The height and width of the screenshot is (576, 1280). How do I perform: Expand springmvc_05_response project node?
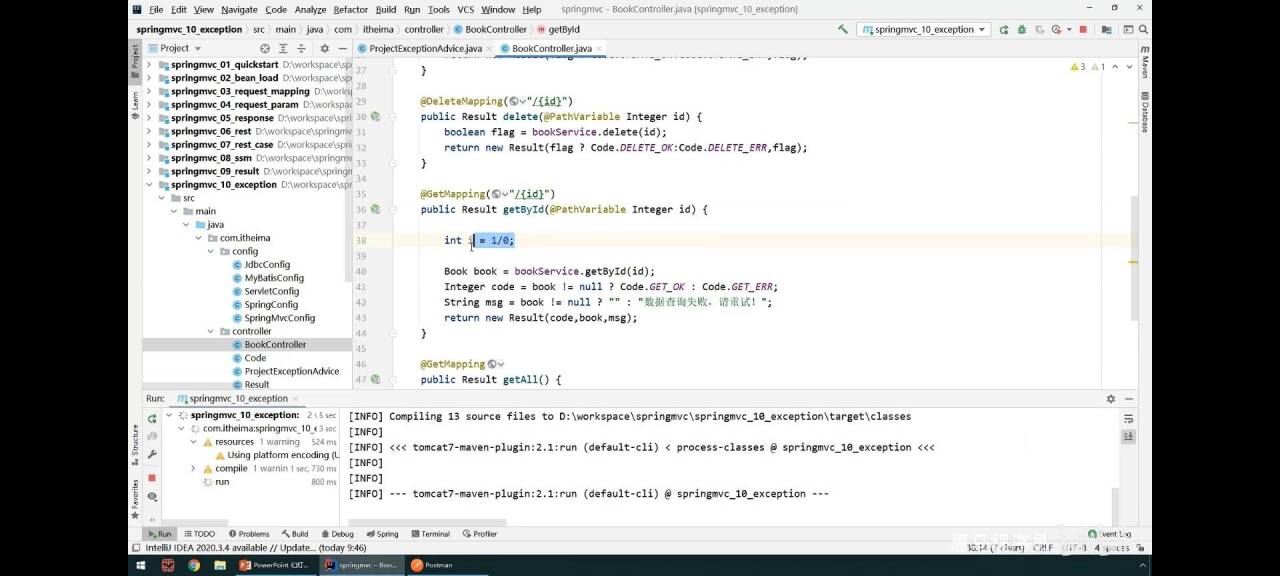150,118
